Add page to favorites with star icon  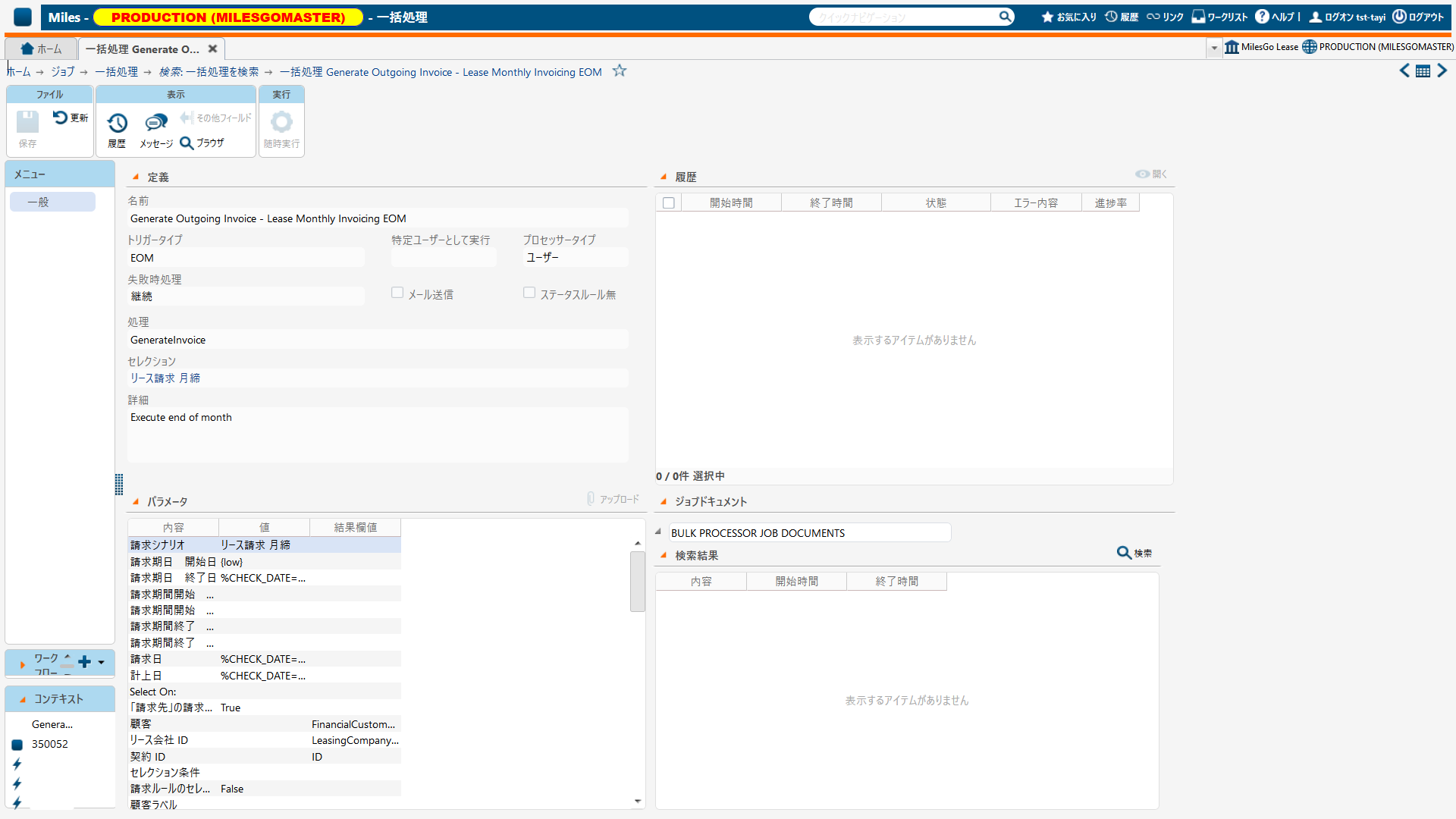coord(620,71)
